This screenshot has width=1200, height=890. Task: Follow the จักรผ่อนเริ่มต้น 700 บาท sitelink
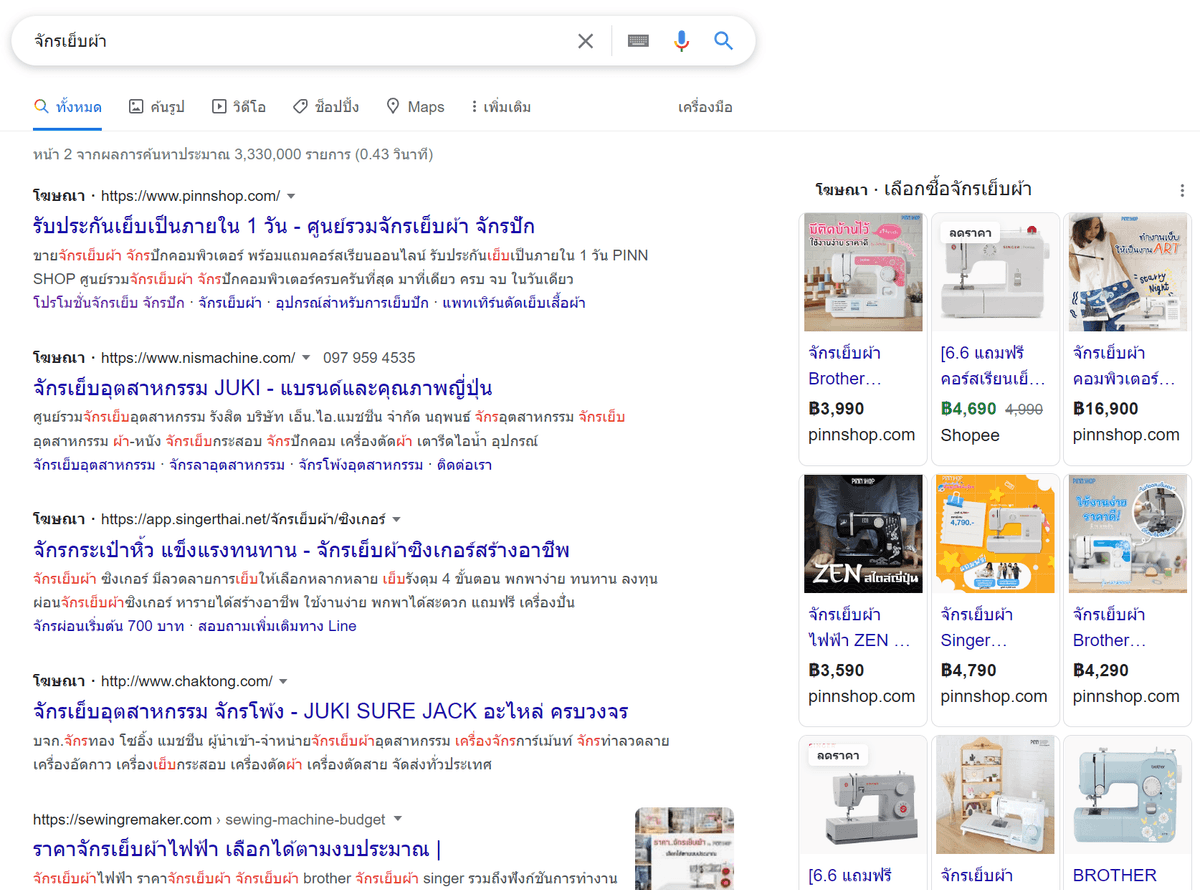click(x=109, y=627)
